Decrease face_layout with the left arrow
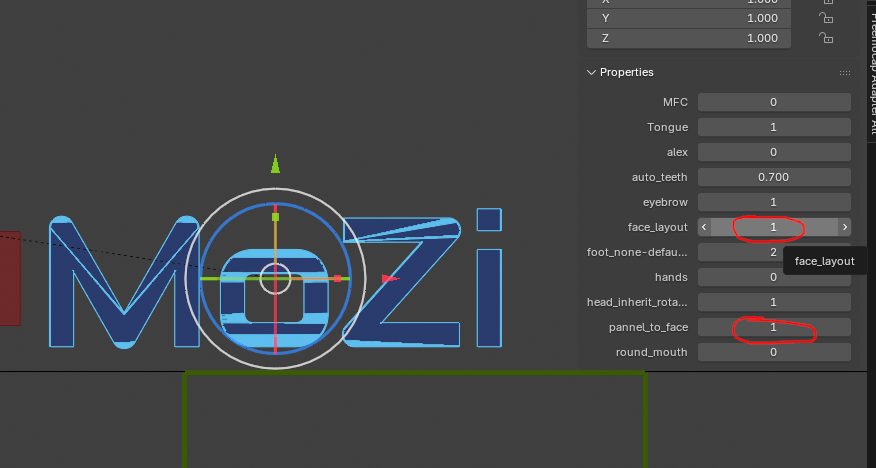 pyautogui.click(x=704, y=227)
